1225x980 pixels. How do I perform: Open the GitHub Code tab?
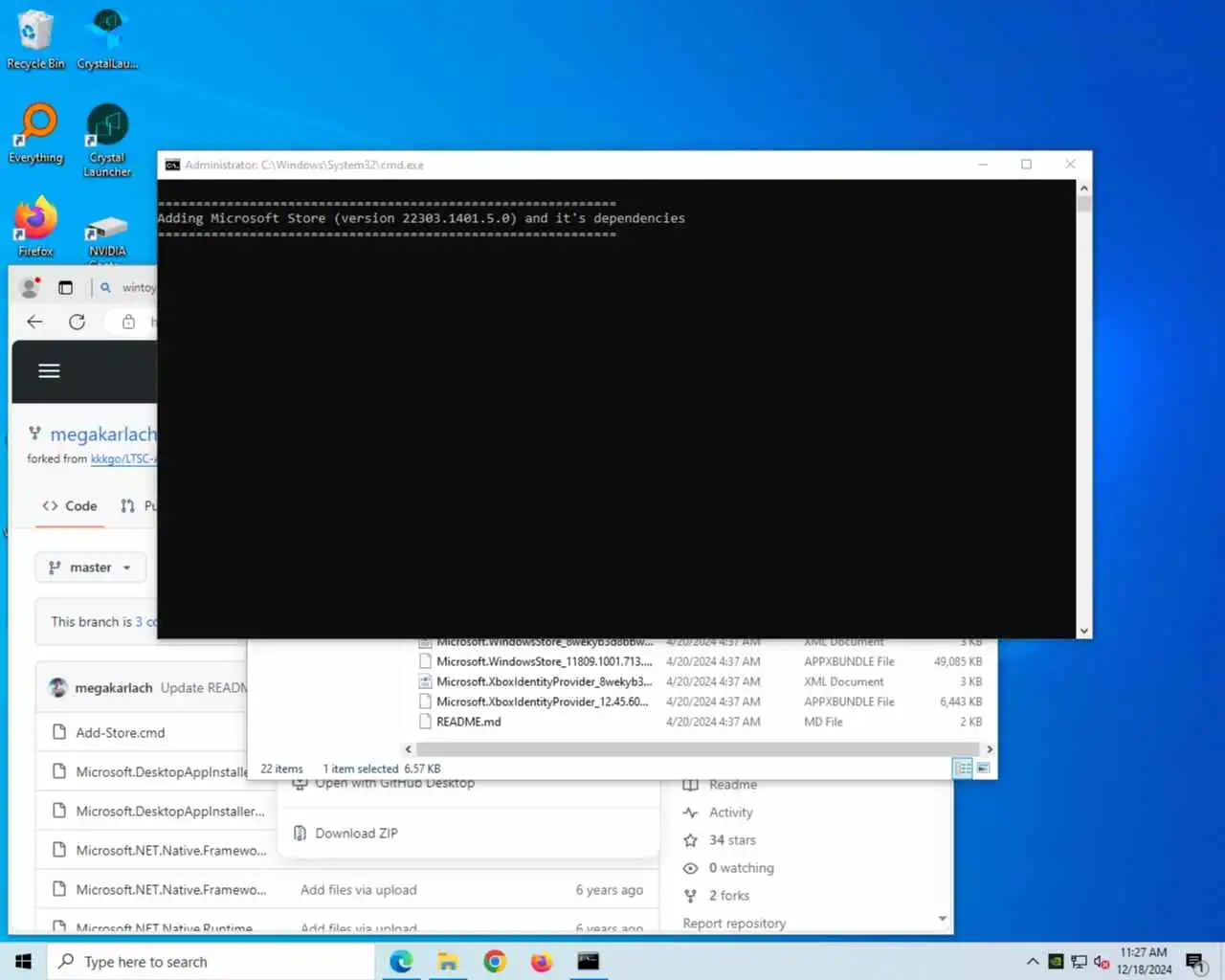coord(69,505)
